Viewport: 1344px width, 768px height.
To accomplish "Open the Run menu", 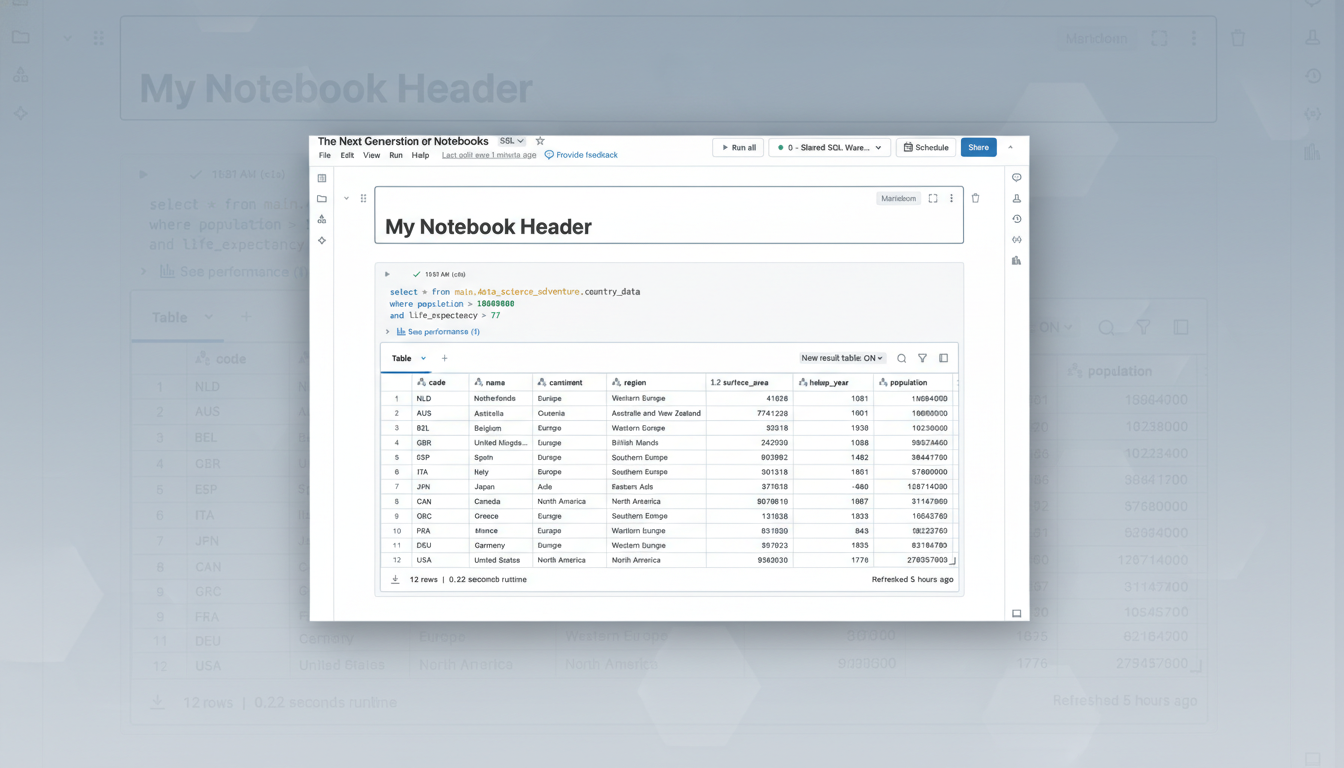I will point(395,155).
